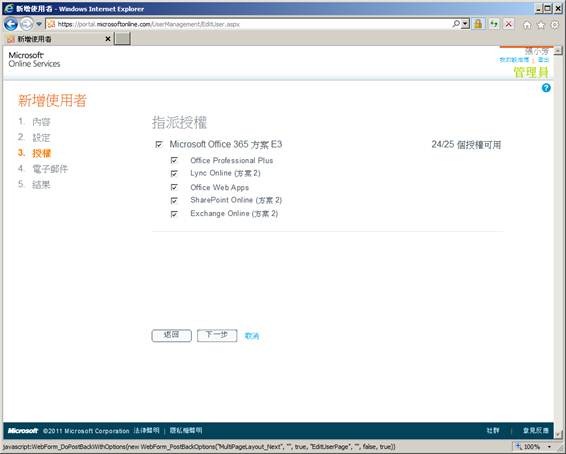Toggle Lync Online (方案 2) checkbox

(174, 173)
